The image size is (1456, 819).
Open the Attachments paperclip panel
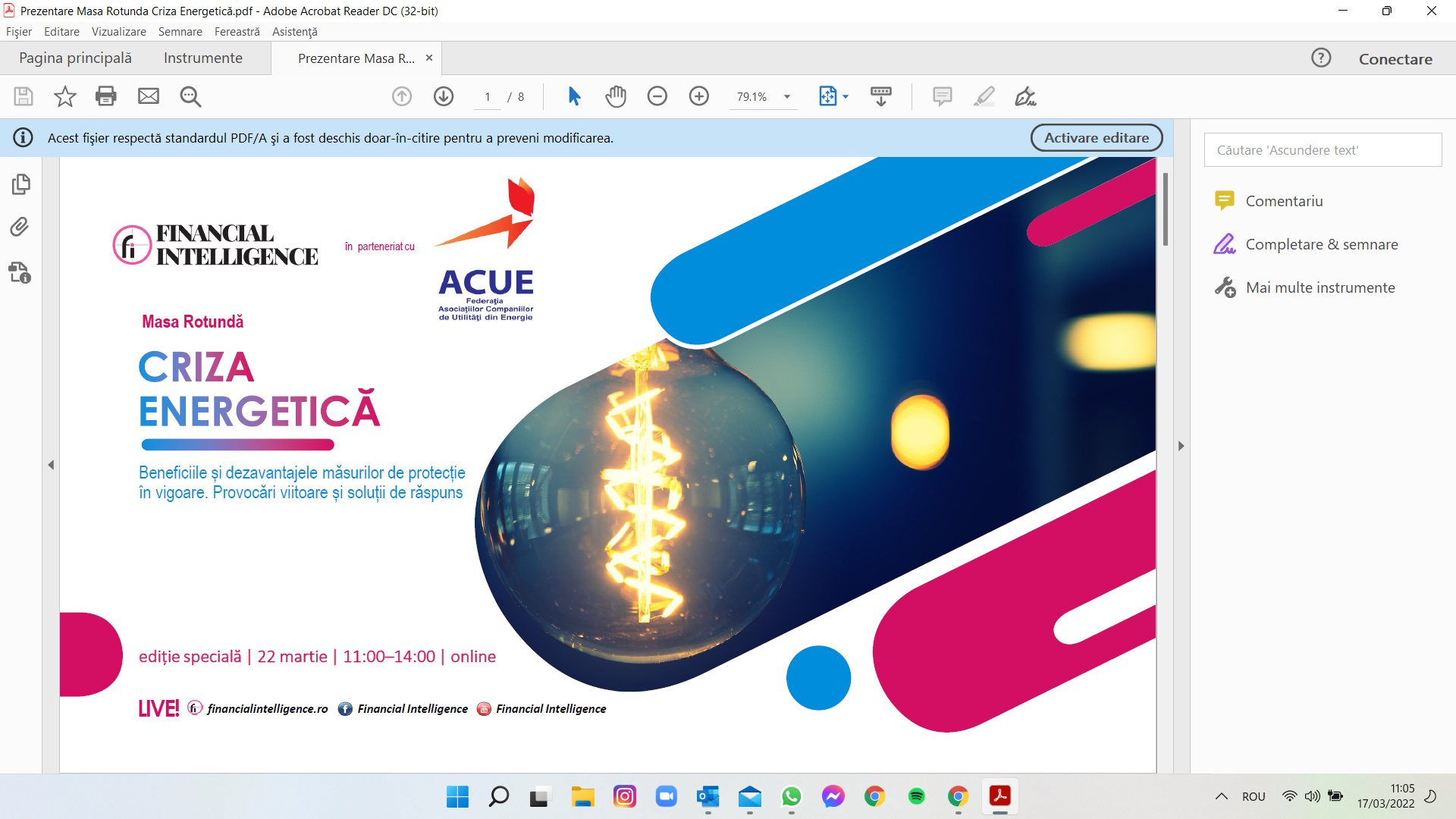20,227
